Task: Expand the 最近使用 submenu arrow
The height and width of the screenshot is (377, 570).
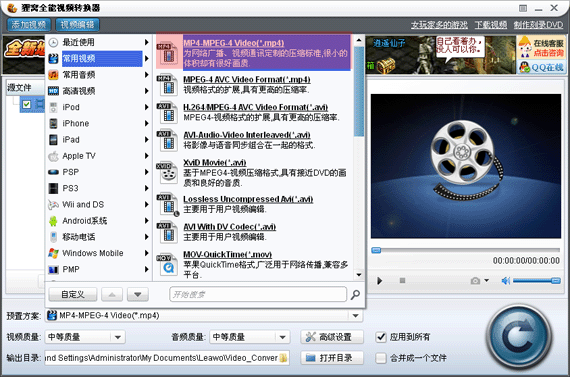Action: pos(146,43)
